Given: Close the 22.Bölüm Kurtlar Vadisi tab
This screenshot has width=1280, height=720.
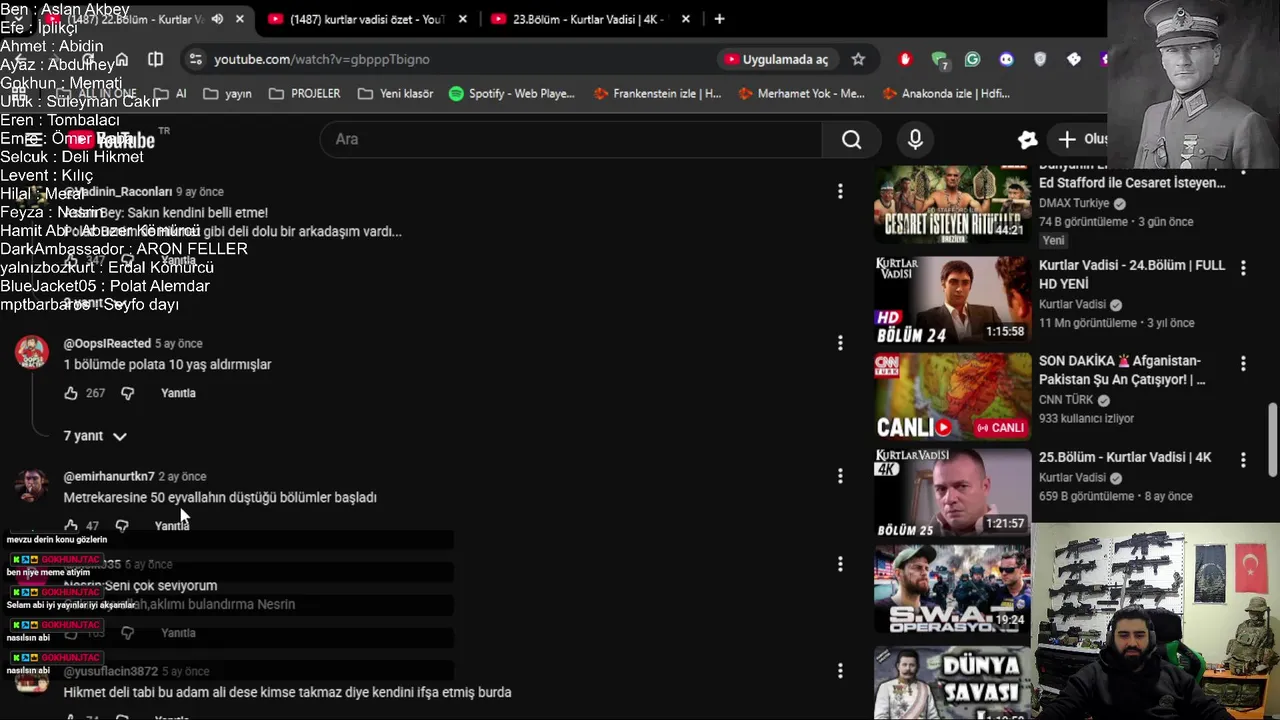Looking at the screenshot, I should (240, 19).
